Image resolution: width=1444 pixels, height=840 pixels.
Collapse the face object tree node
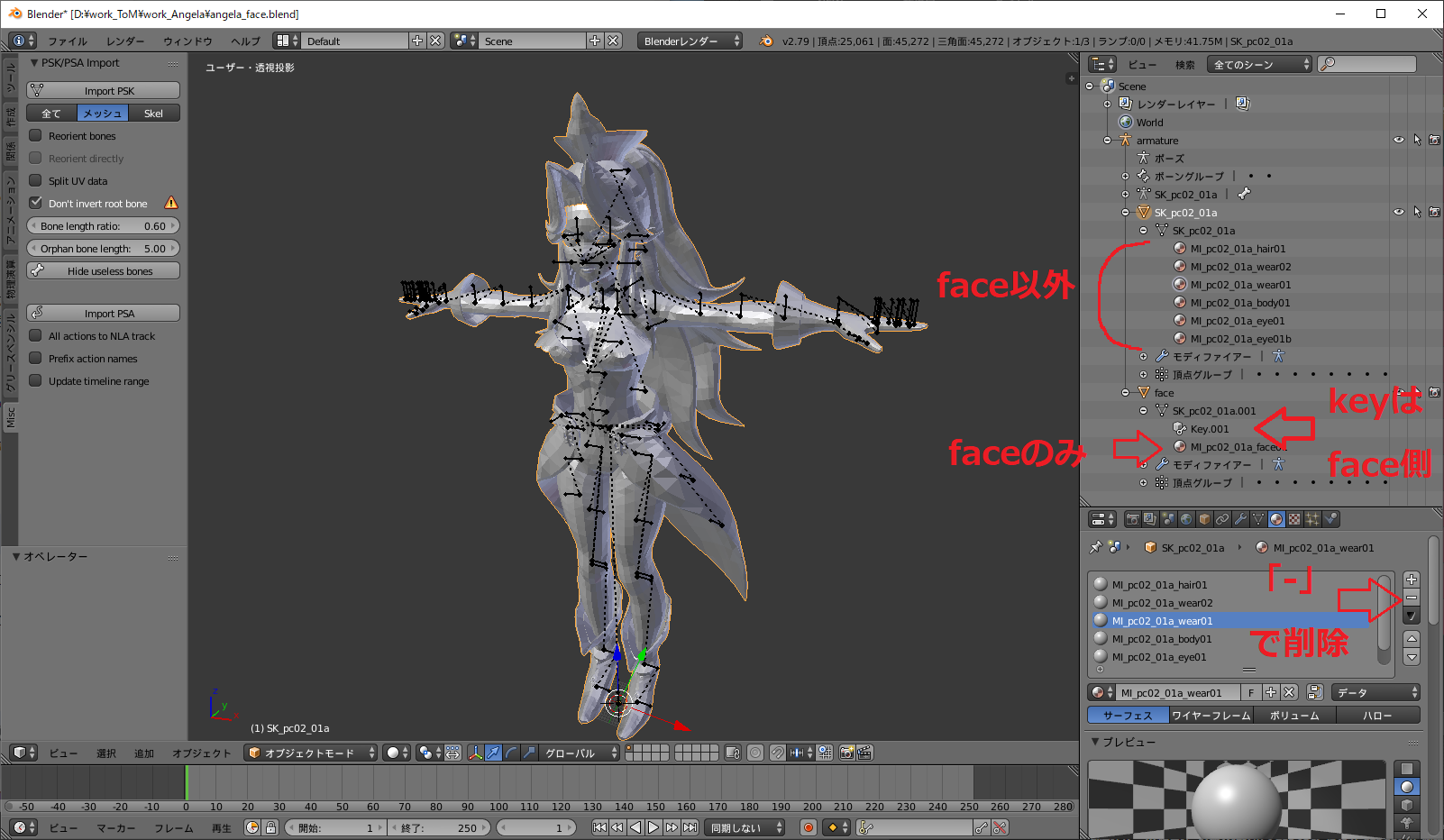click(x=1125, y=393)
